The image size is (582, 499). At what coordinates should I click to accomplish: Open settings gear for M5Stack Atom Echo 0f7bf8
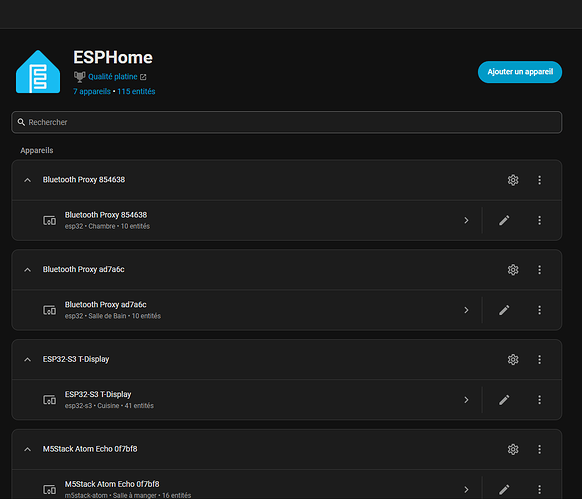[513, 449]
